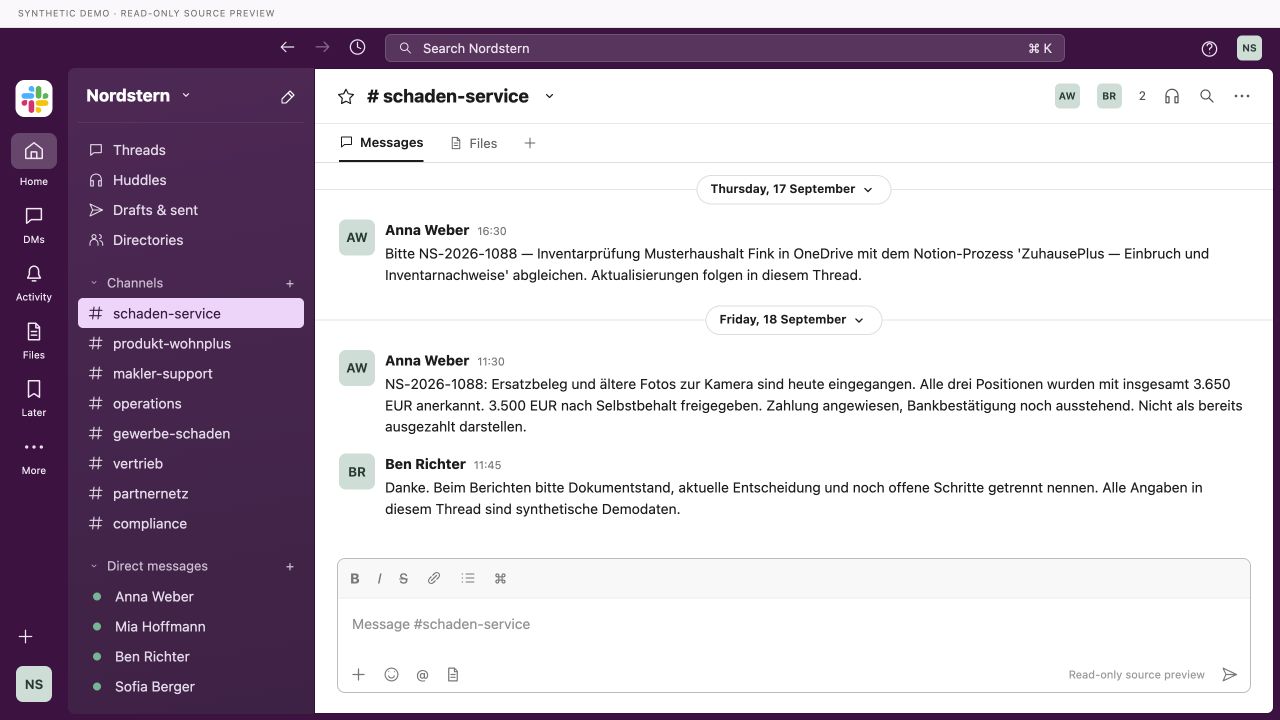Image resolution: width=1280 pixels, height=720 pixels.
Task: Open the emoji picker
Action: (392, 674)
